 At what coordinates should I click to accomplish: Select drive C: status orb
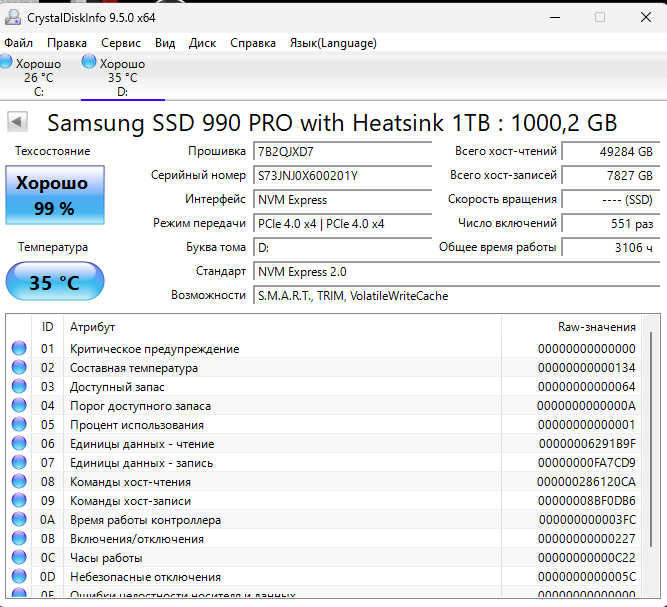[6, 63]
